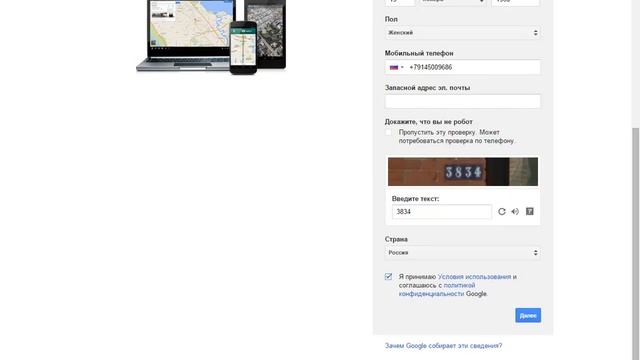
Task: Open the Условия использования link
Action: (x=474, y=277)
